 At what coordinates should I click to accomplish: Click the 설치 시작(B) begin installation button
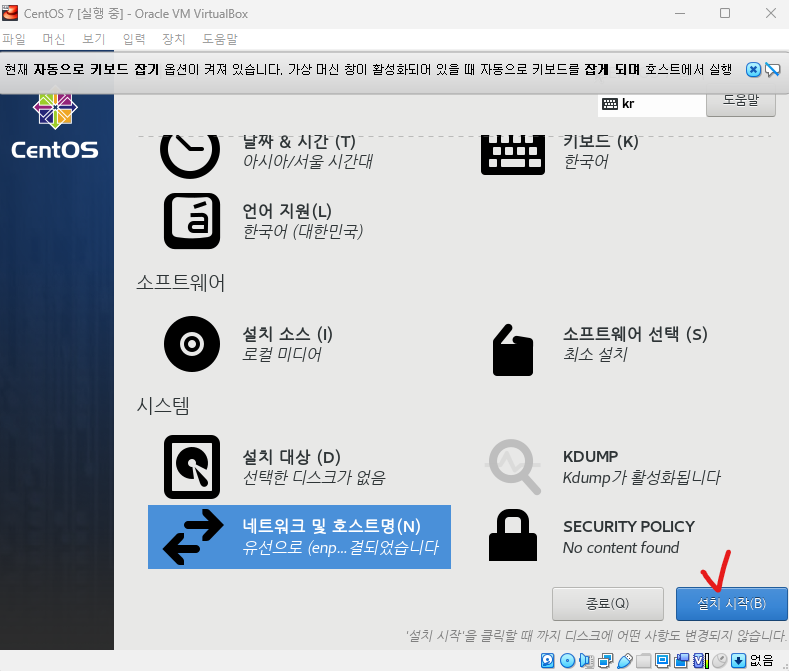click(732, 604)
